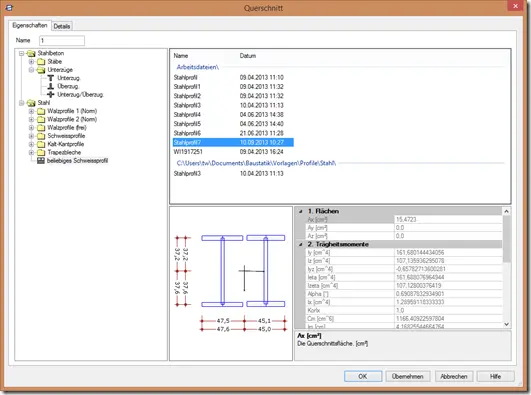Sort file list by Datum column header
The height and width of the screenshot is (395, 531).
pos(248,56)
